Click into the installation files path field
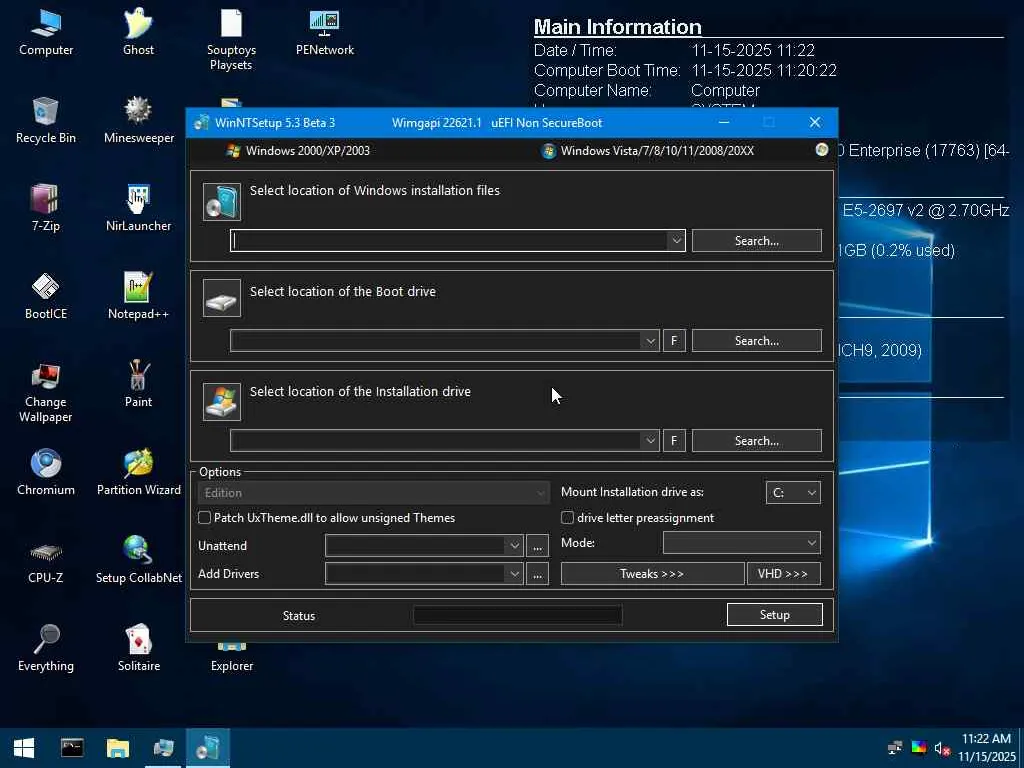 click(449, 240)
